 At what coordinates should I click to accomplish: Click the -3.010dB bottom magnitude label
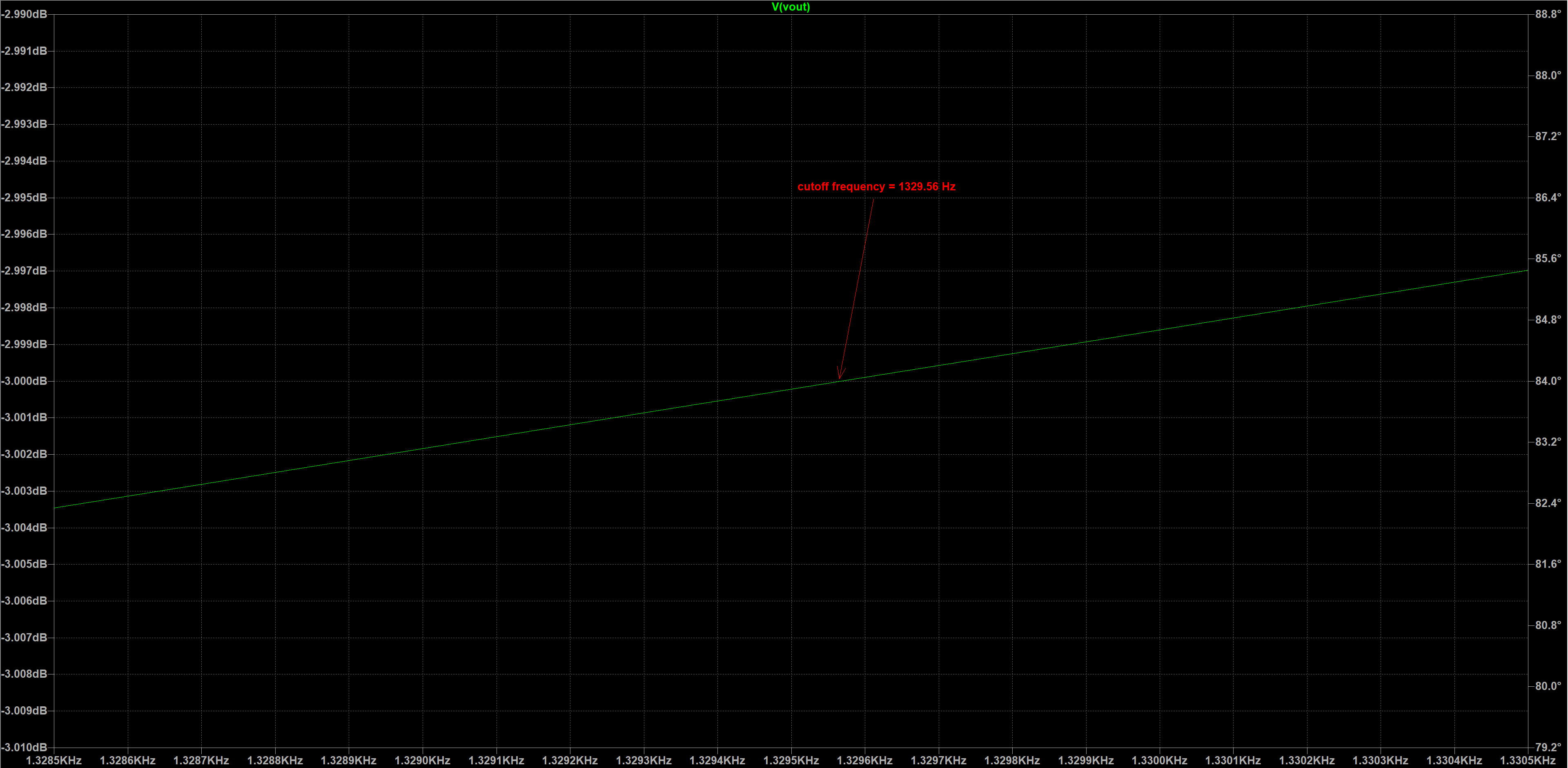point(24,747)
